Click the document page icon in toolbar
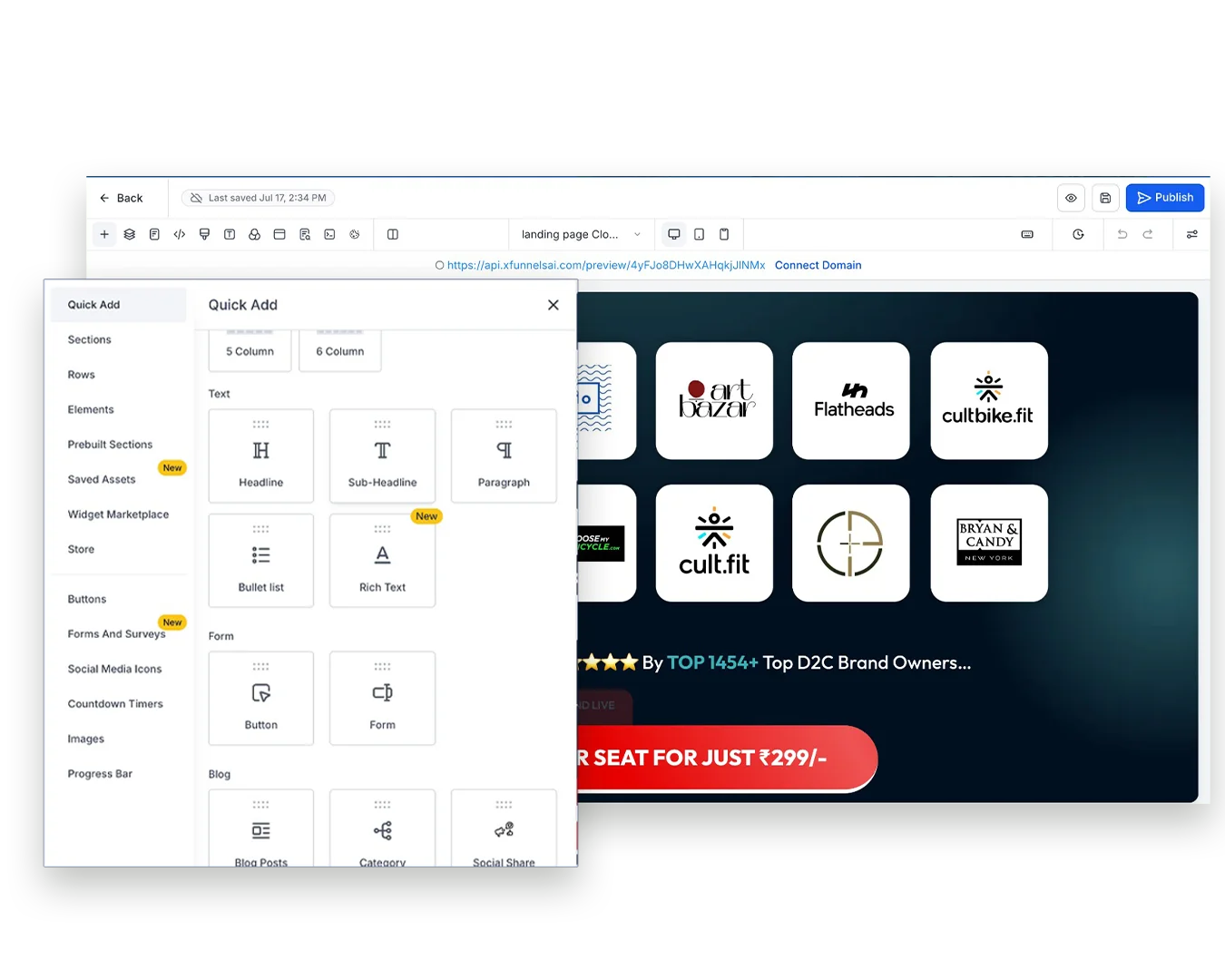This screenshot has width=1225, height=980. 154,234
